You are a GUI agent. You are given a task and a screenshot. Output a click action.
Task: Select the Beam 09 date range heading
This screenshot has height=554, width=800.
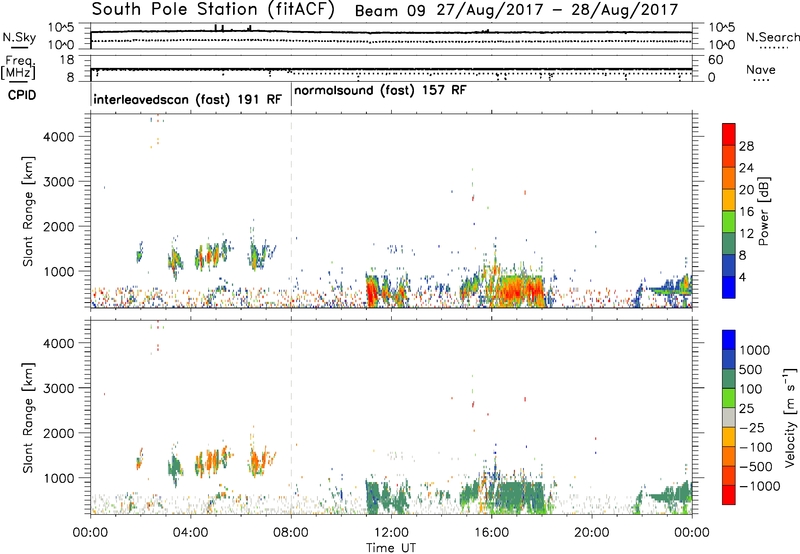[x=516, y=10]
